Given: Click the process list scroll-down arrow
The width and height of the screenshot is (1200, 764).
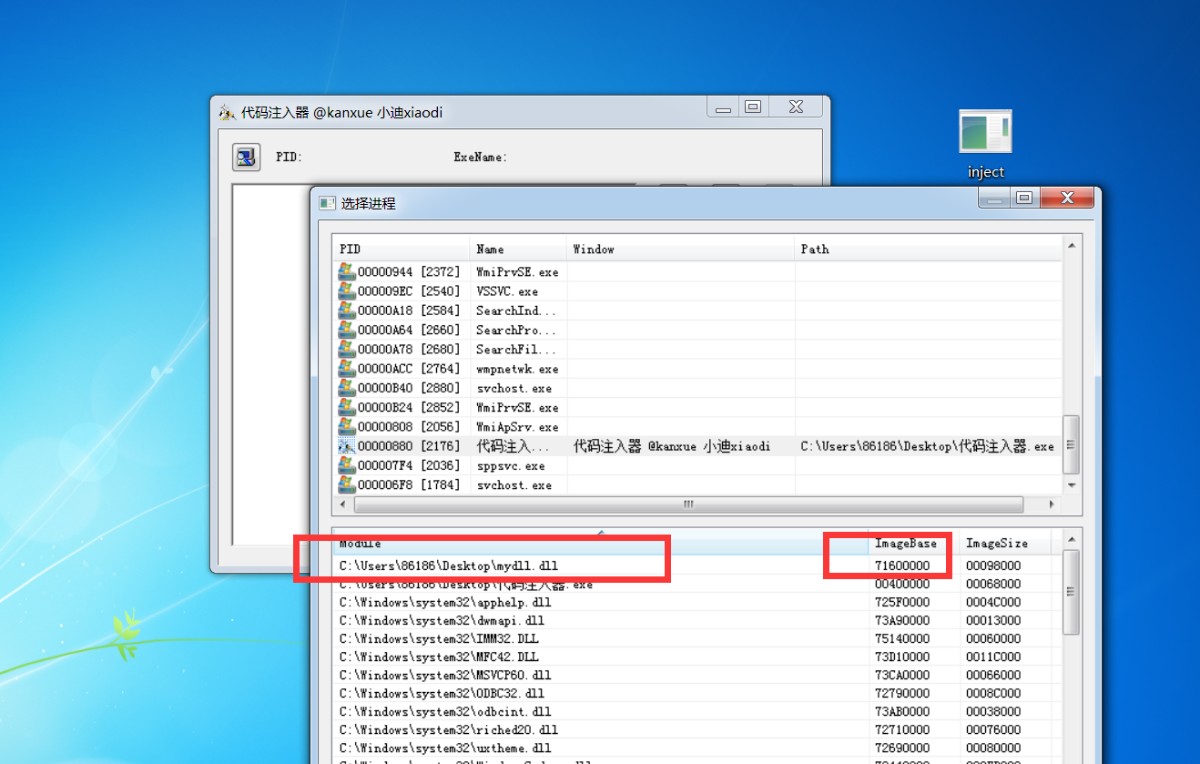Looking at the screenshot, I should coord(1071,485).
